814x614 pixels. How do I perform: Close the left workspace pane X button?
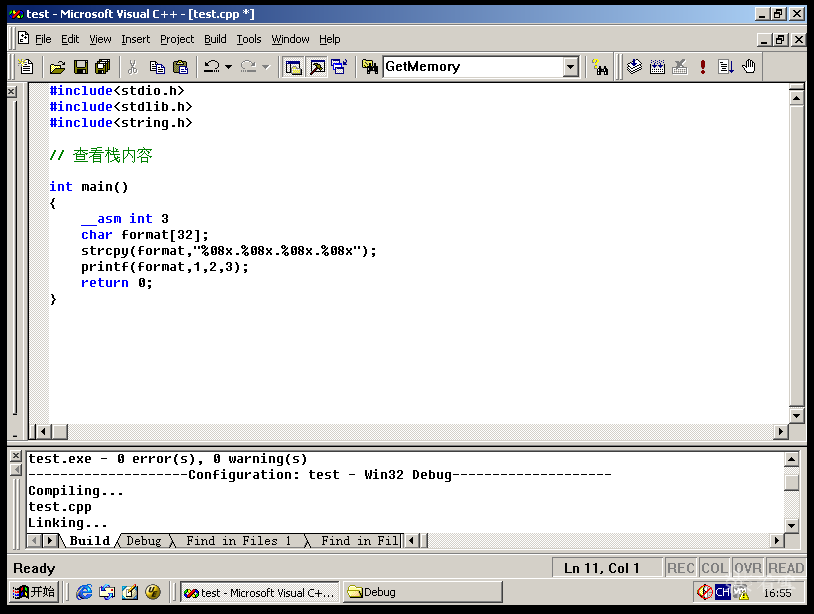click(x=12, y=92)
